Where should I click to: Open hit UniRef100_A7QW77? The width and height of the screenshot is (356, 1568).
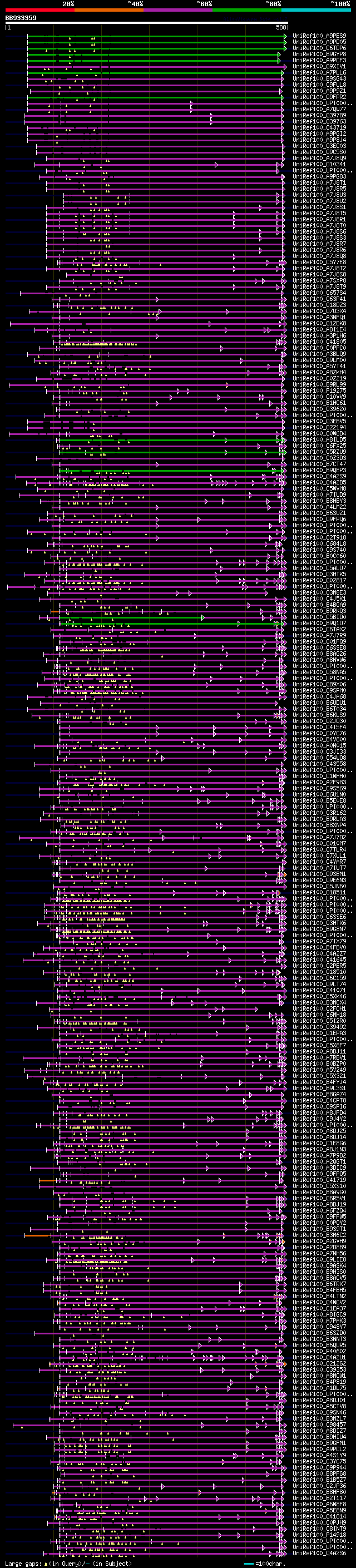[x=319, y=109]
